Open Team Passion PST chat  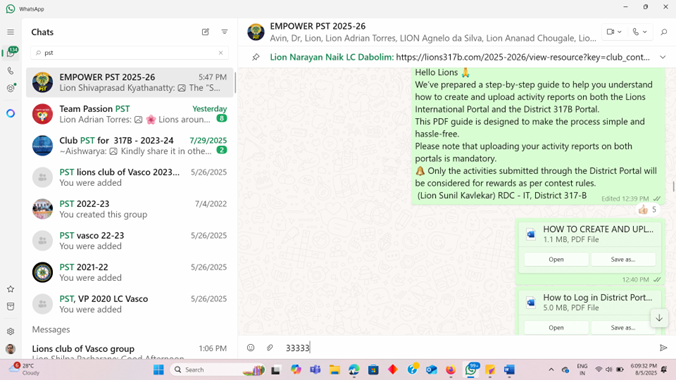(x=129, y=114)
